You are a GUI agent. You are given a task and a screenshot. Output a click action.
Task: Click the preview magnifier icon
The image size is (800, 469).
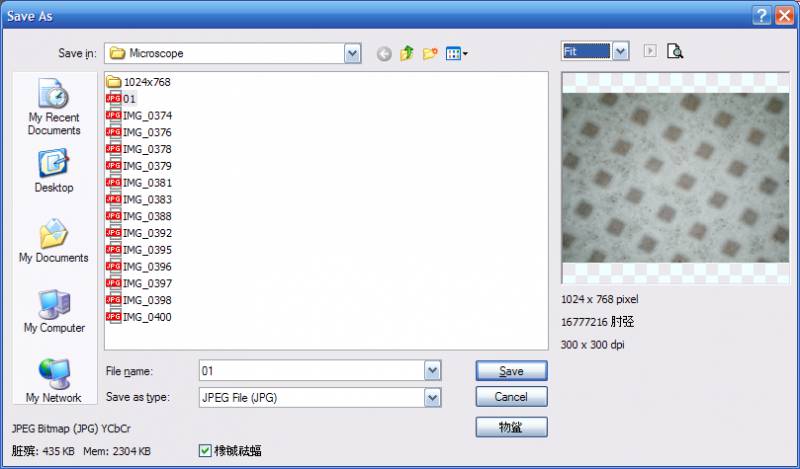click(675, 51)
